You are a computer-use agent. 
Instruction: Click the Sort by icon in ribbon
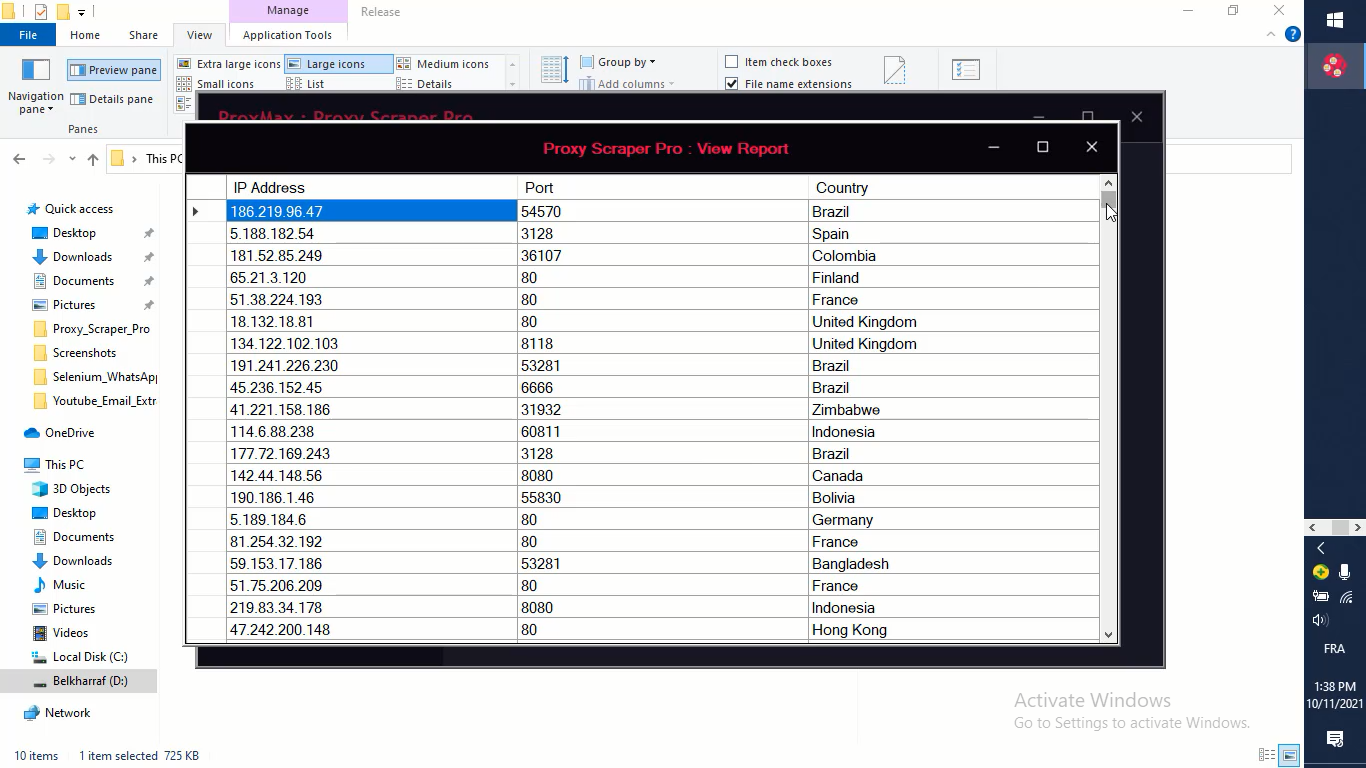click(554, 70)
